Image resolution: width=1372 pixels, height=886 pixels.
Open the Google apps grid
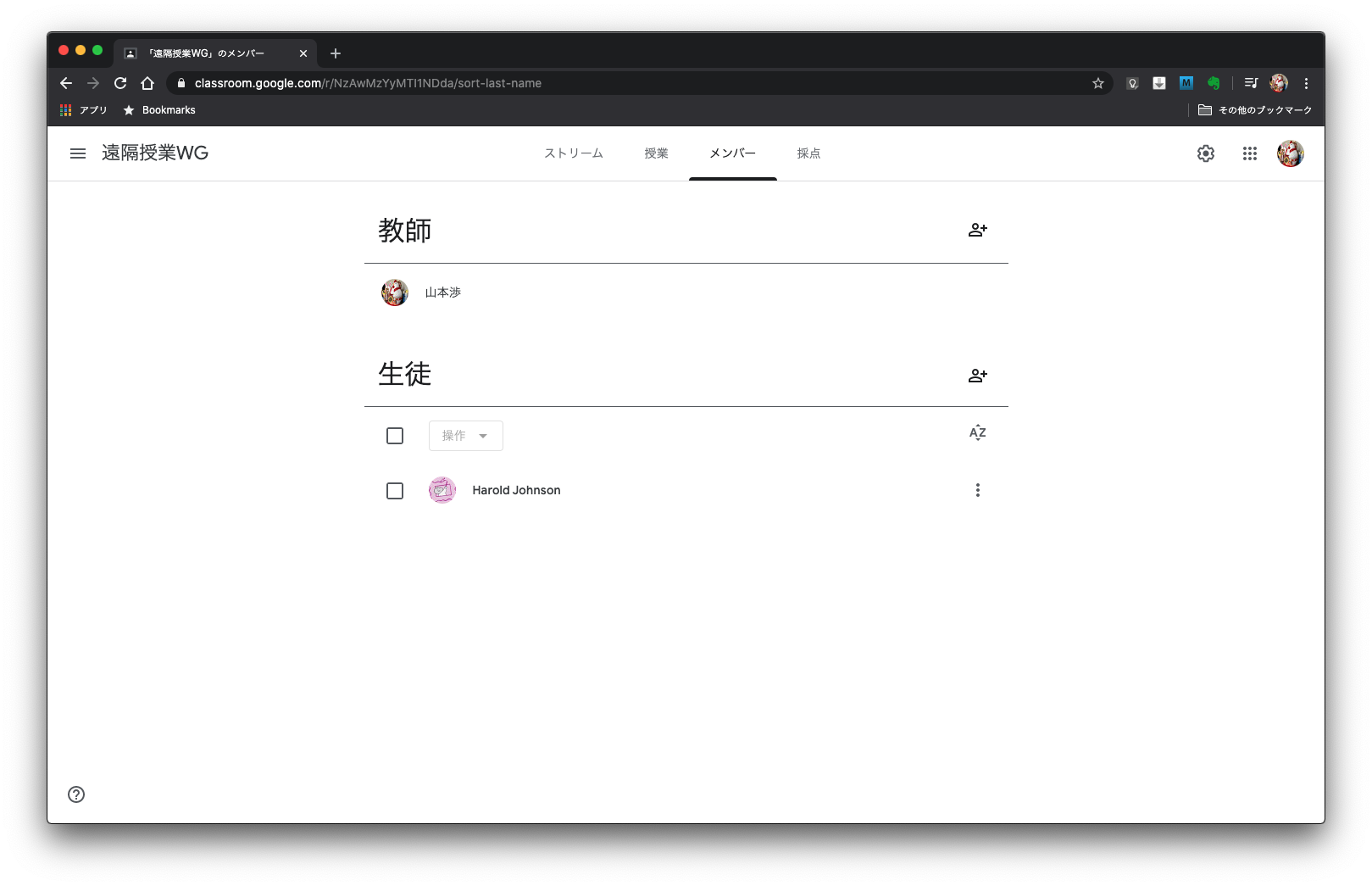[1249, 153]
